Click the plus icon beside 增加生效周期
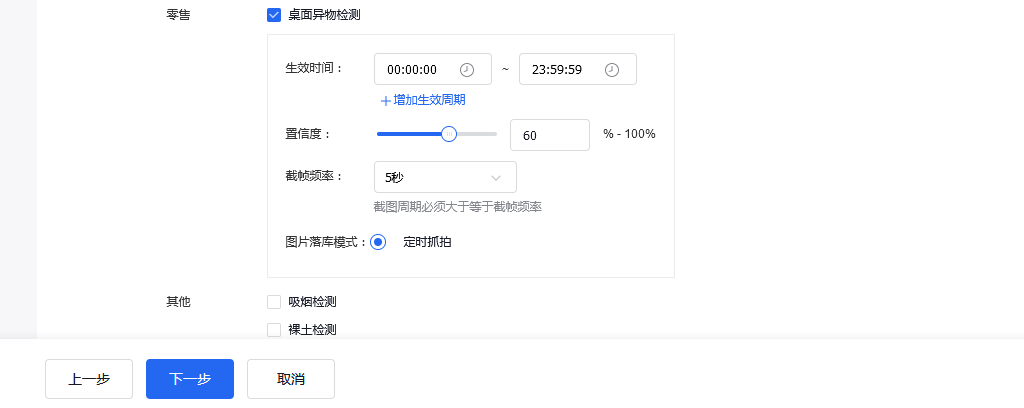 pos(385,101)
